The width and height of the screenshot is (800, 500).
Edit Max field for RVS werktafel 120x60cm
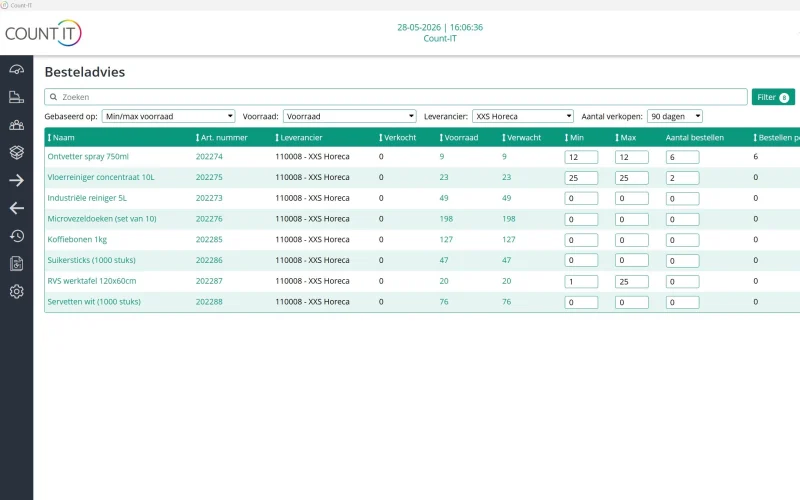(632, 282)
